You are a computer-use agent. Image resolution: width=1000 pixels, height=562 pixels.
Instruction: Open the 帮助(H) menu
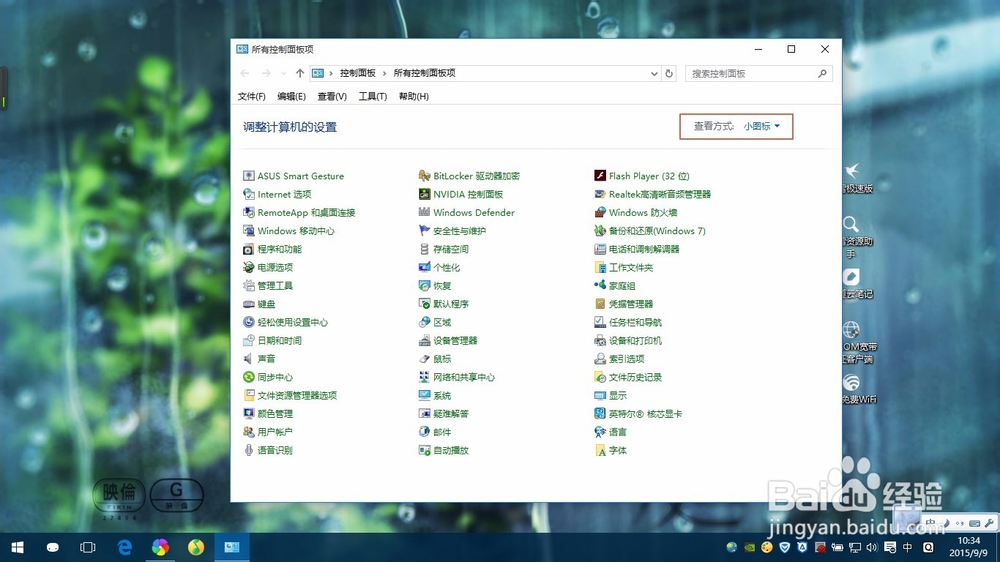coord(414,96)
